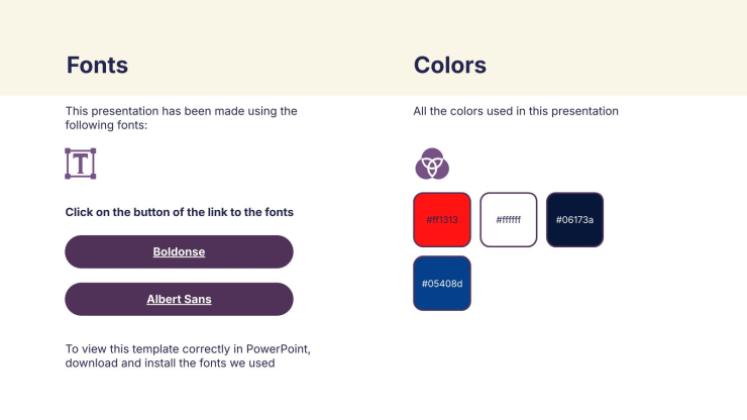Image resolution: width=747 pixels, height=420 pixels.
Task: Select the red #ff1313 color swatch
Action: pyautogui.click(x=442, y=219)
